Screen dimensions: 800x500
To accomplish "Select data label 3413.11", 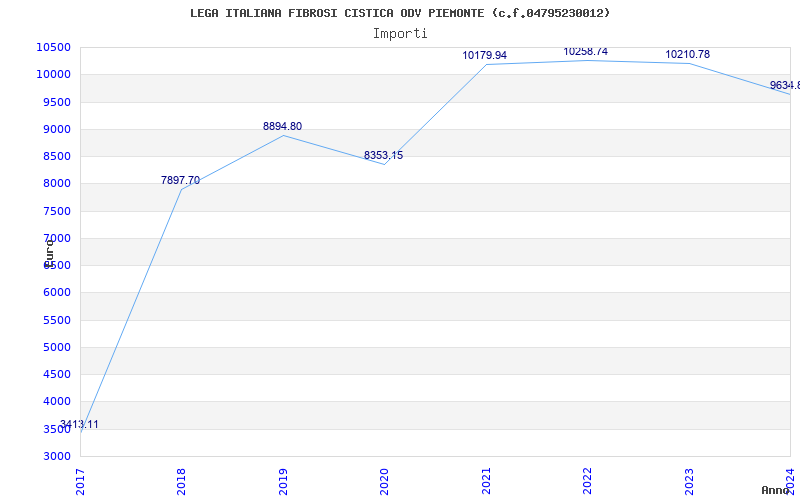I will [x=79, y=424].
